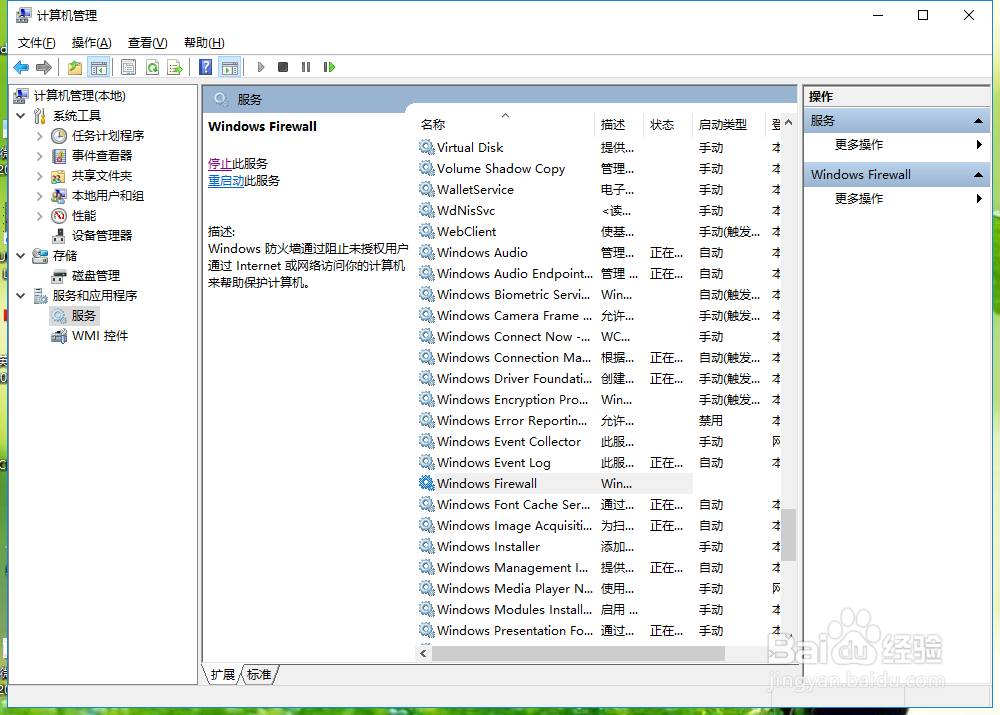The width and height of the screenshot is (1000, 715).
Task: Collapse the 存储 tree node
Action: 21,256
